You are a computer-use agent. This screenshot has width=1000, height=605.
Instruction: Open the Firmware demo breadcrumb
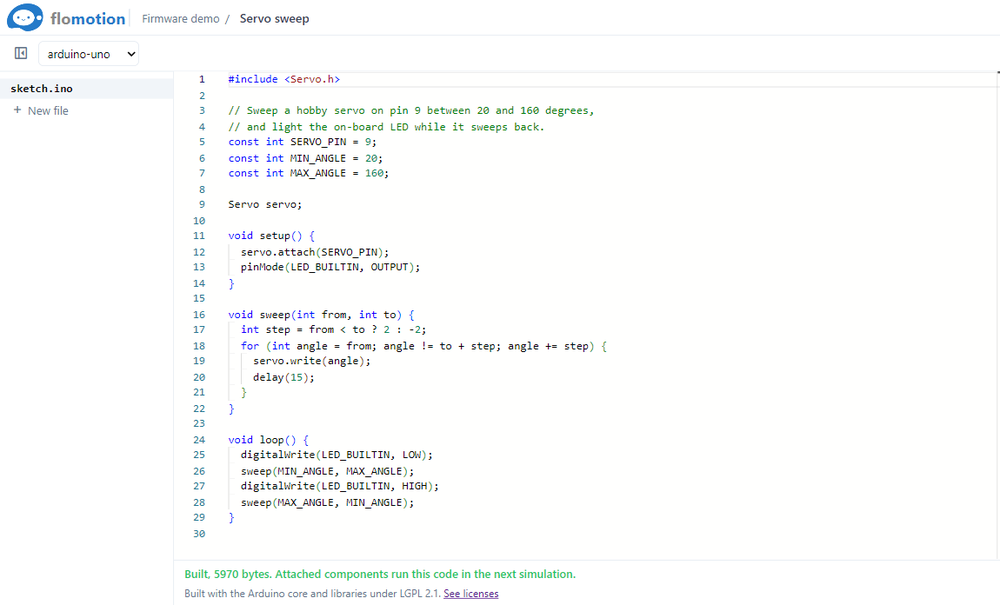(180, 18)
